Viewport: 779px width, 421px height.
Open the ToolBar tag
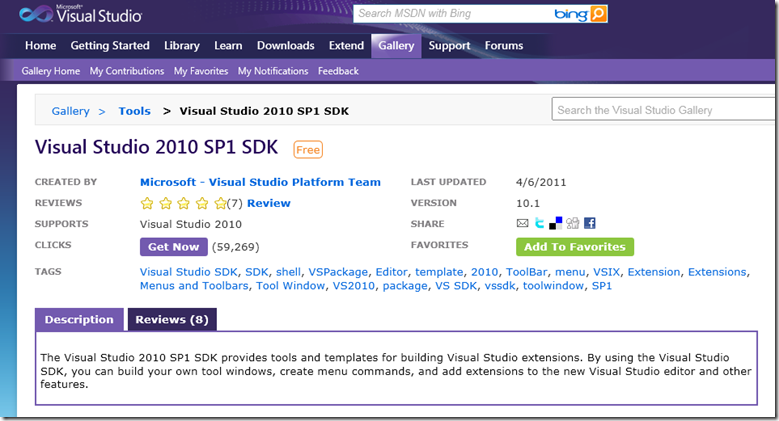(x=527, y=272)
